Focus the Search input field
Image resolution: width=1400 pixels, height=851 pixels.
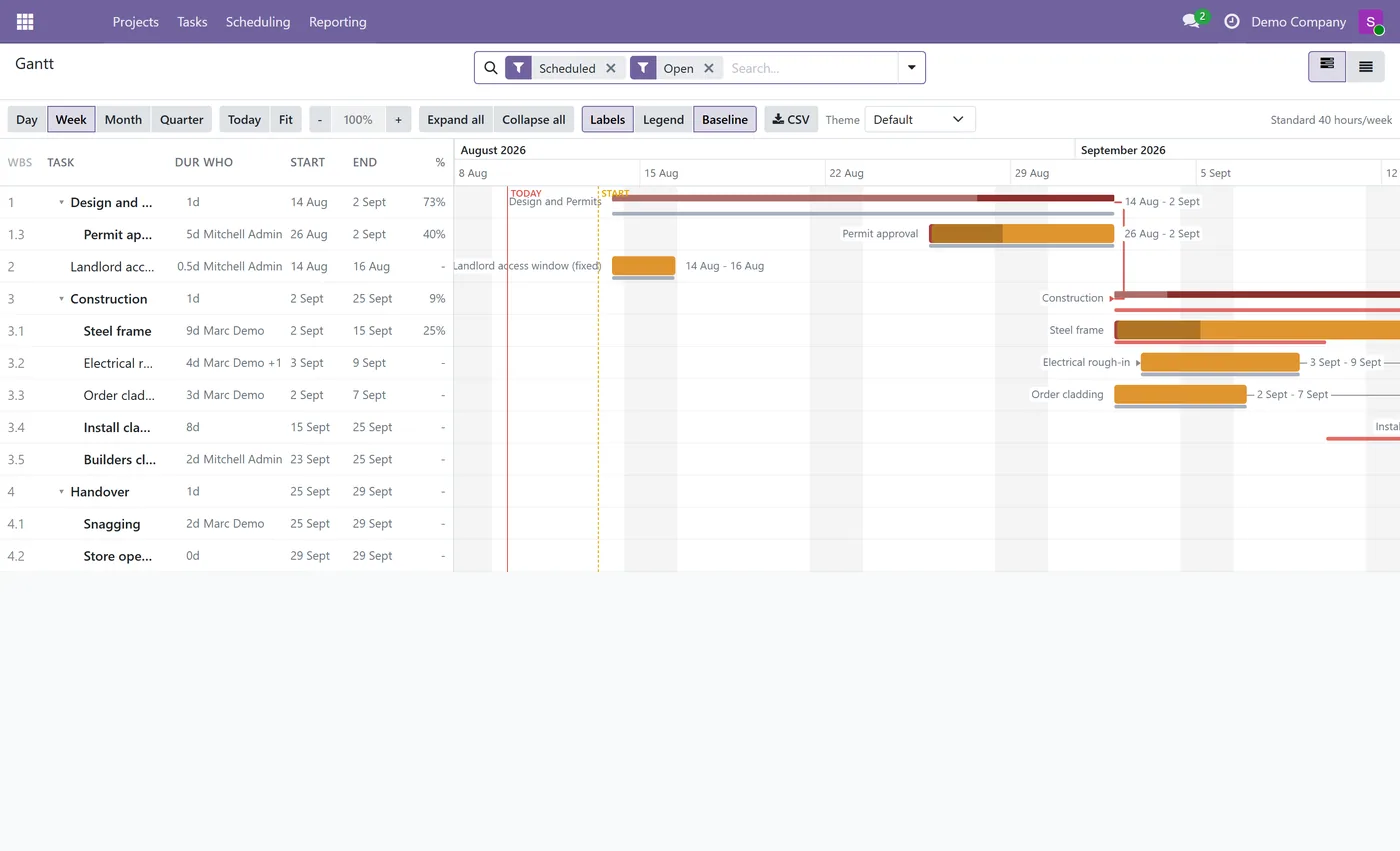[810, 68]
